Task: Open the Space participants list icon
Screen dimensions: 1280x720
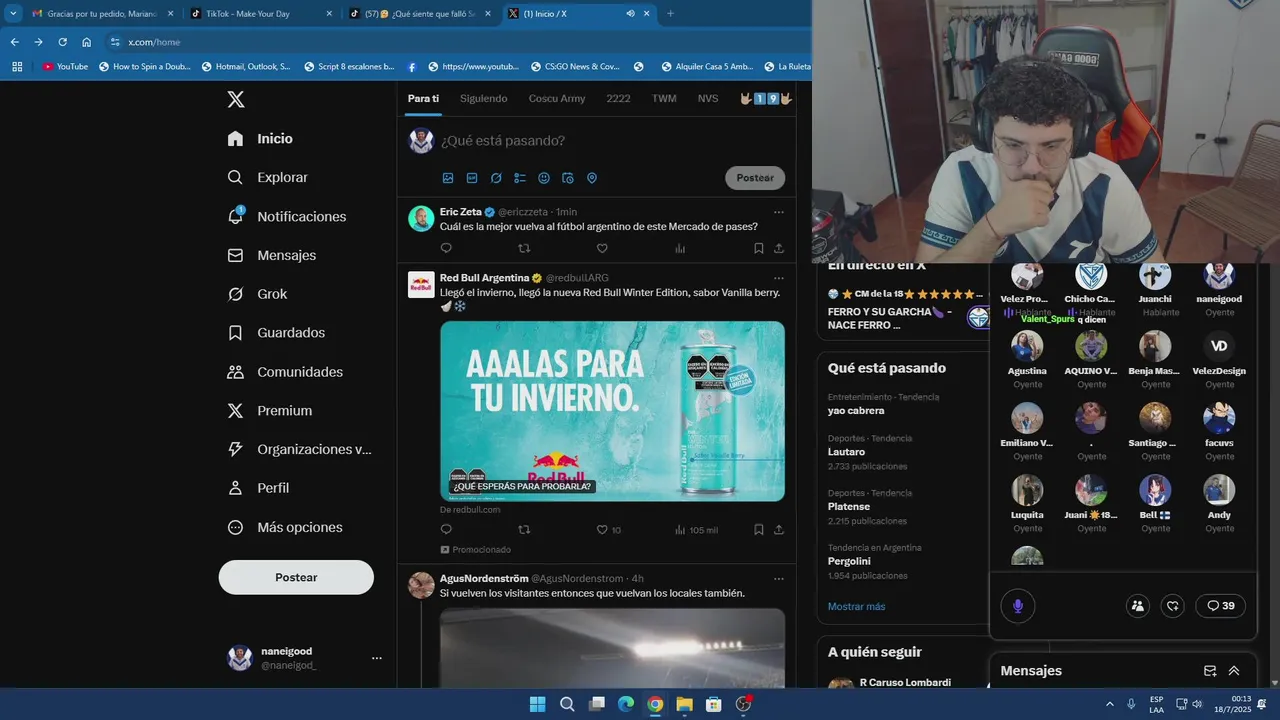Action: (1137, 606)
